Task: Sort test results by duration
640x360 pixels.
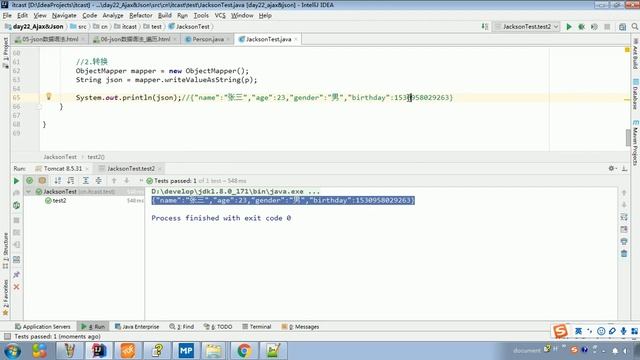Action: 71,180
